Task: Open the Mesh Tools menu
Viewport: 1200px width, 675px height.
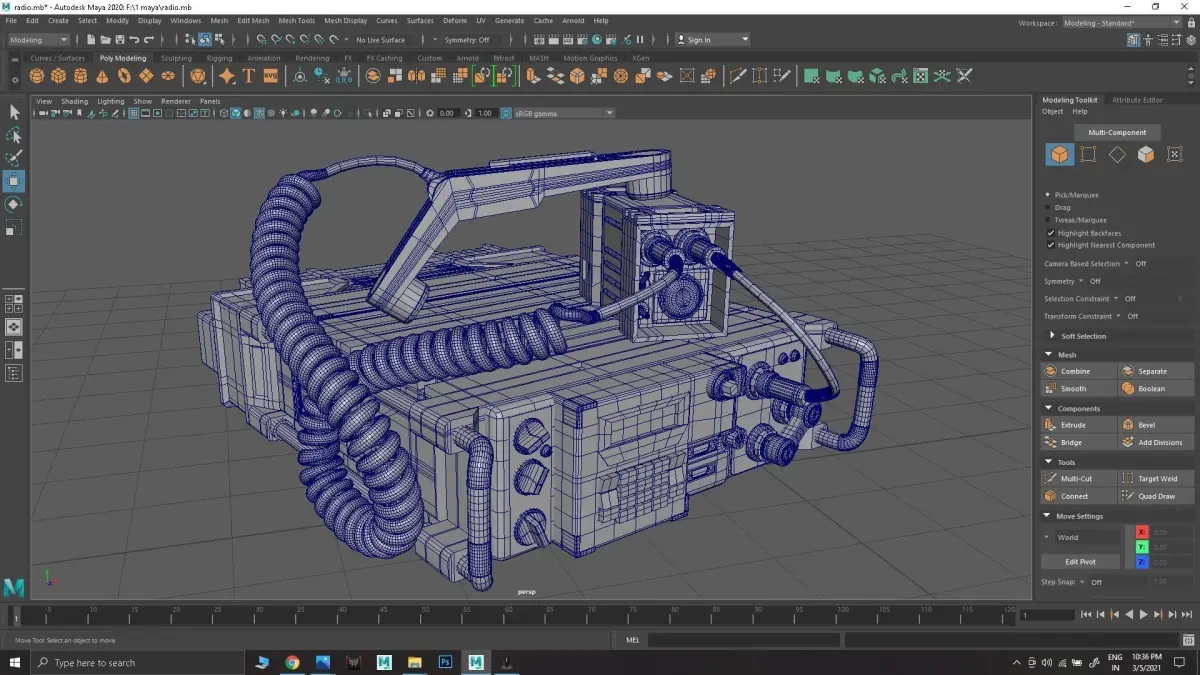Action: click(296, 20)
